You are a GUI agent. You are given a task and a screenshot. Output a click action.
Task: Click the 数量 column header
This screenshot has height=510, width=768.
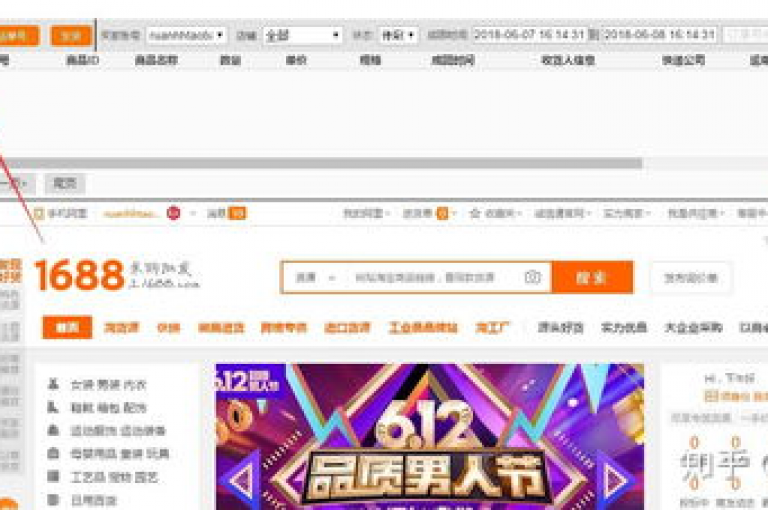230,60
